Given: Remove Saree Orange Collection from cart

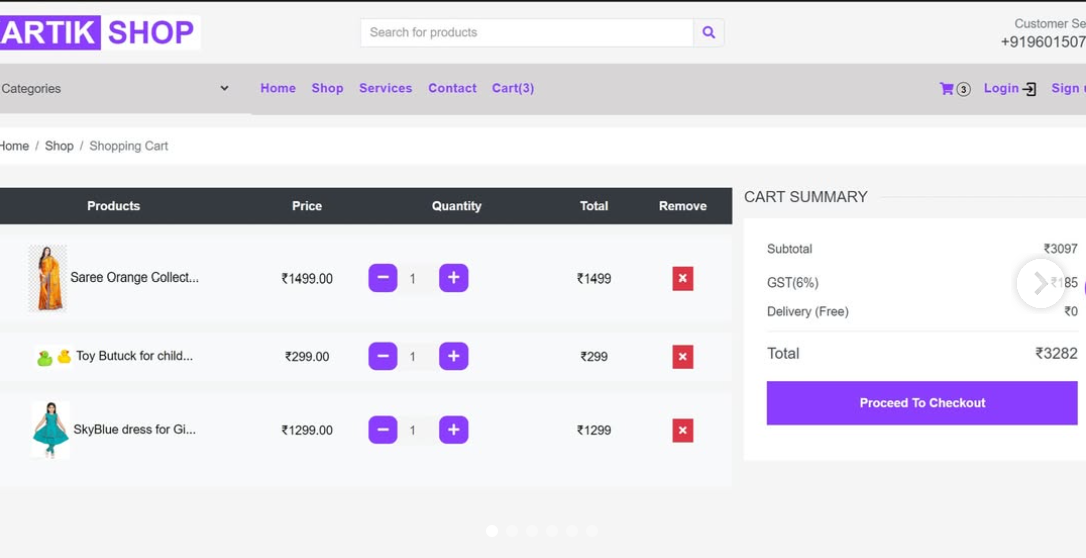Looking at the screenshot, I should tap(682, 279).
